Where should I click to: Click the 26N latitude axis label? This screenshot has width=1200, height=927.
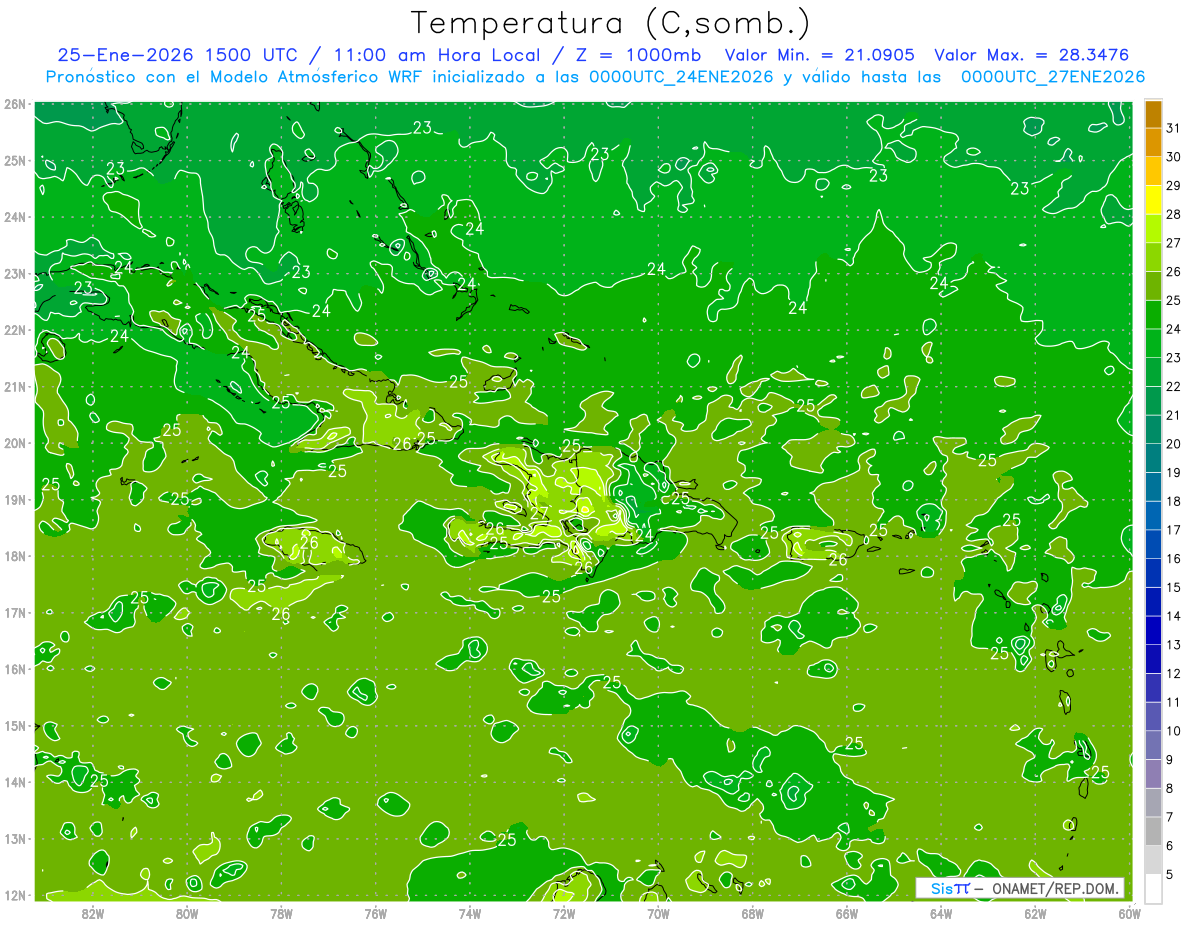tap(14, 104)
